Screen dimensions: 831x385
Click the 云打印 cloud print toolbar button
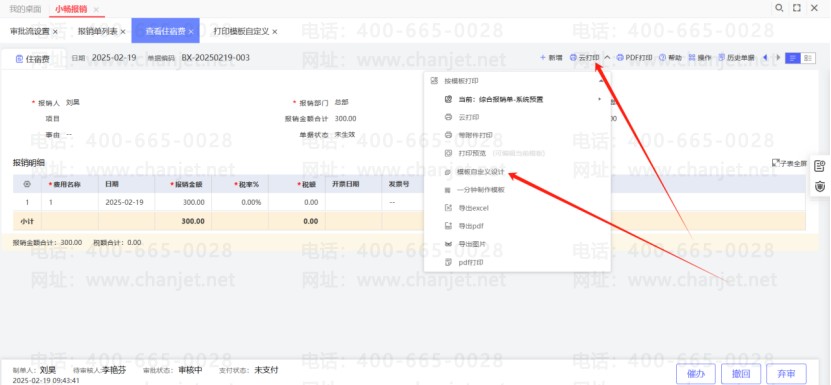coord(585,58)
